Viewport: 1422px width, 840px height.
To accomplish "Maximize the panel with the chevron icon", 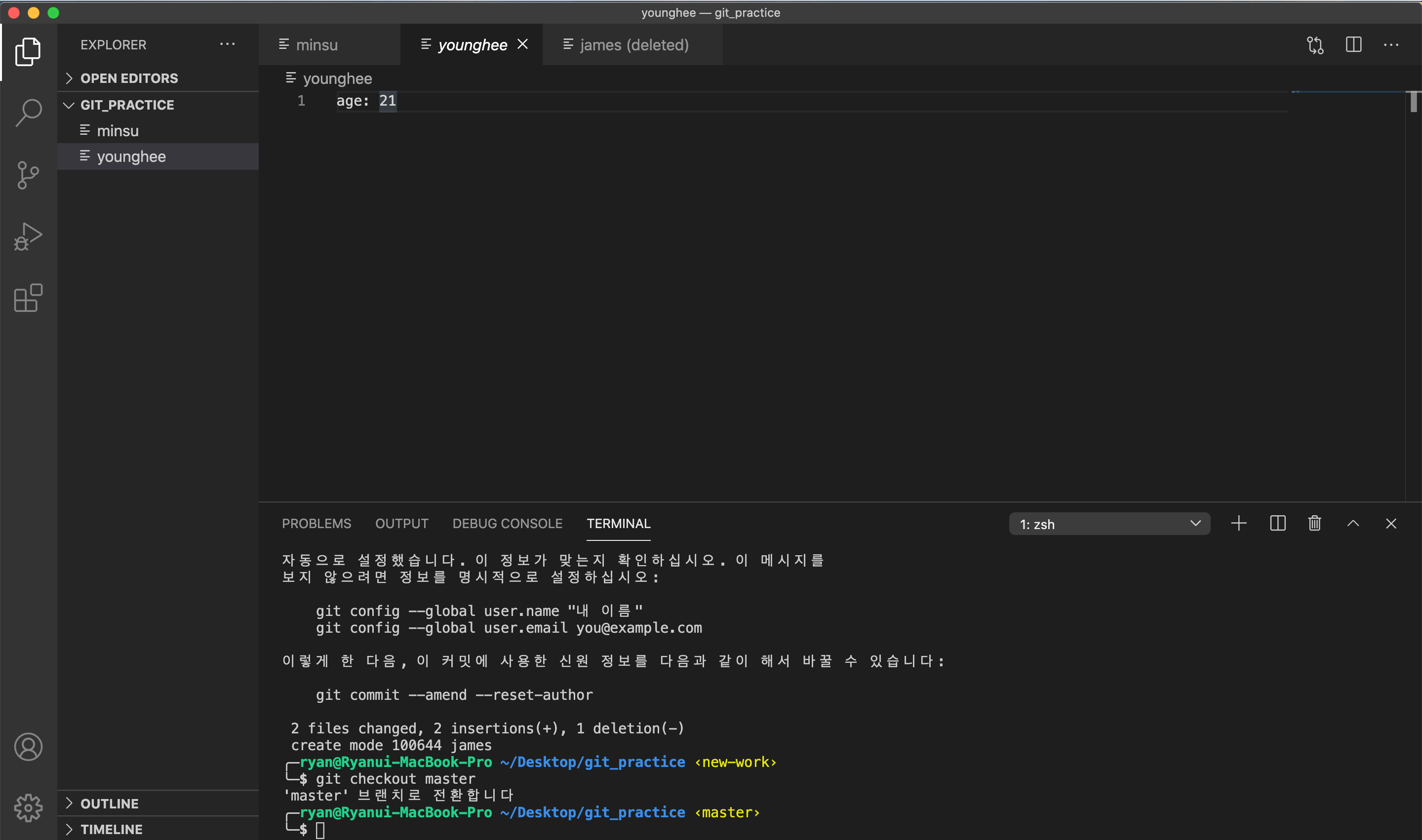I will 1353,523.
